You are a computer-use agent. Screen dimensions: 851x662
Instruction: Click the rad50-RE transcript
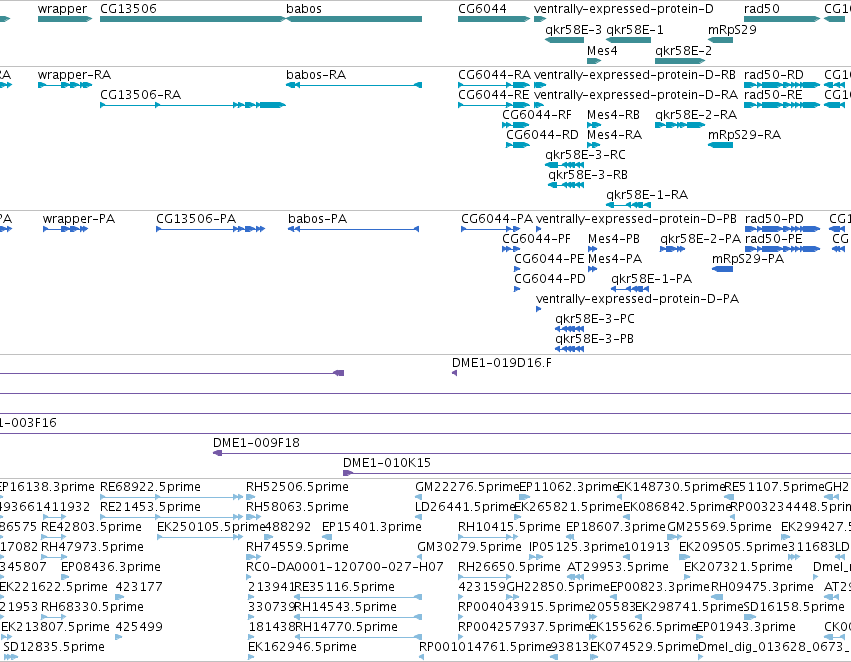point(782,105)
